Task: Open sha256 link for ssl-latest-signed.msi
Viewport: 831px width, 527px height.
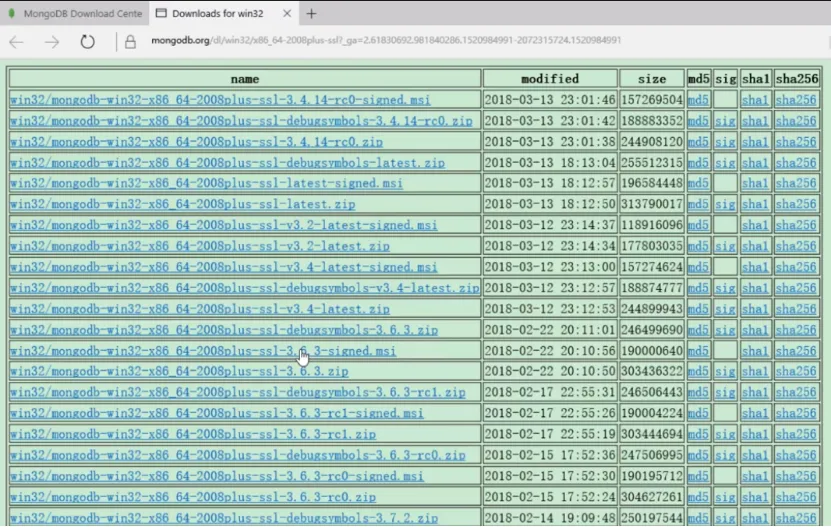Action: [x=796, y=183]
